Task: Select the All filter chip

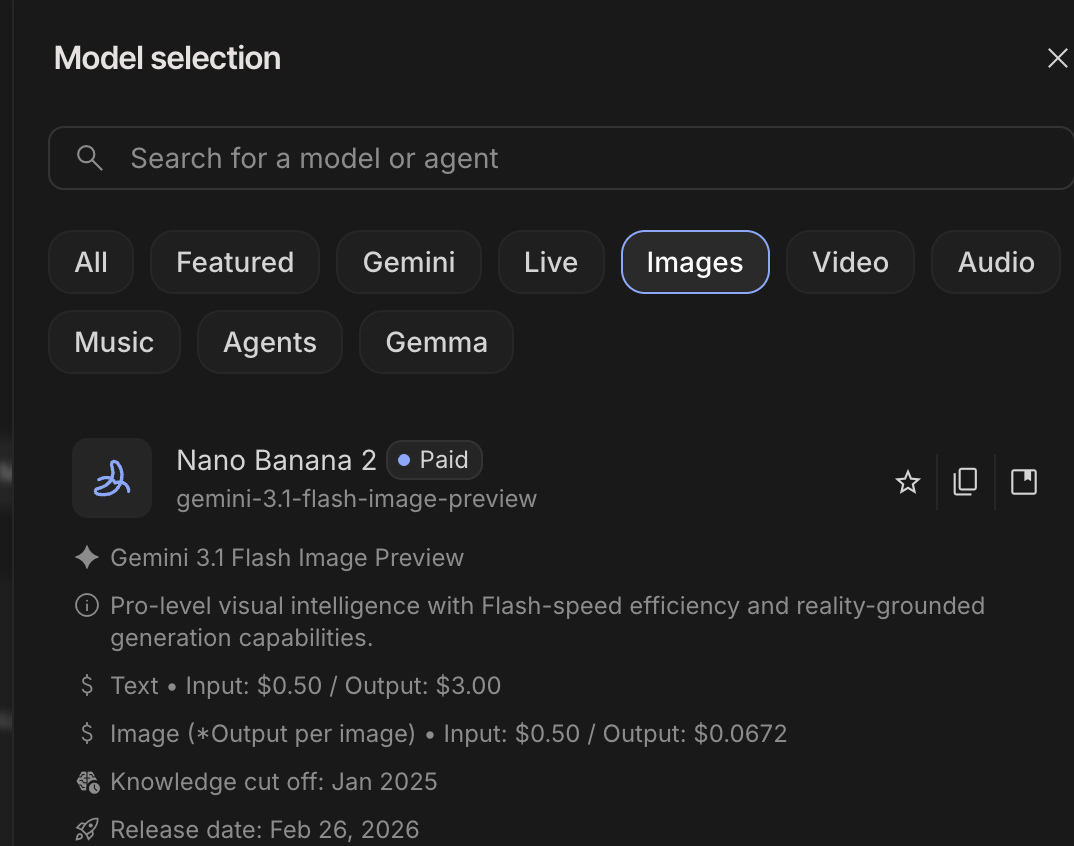Action: click(x=91, y=262)
